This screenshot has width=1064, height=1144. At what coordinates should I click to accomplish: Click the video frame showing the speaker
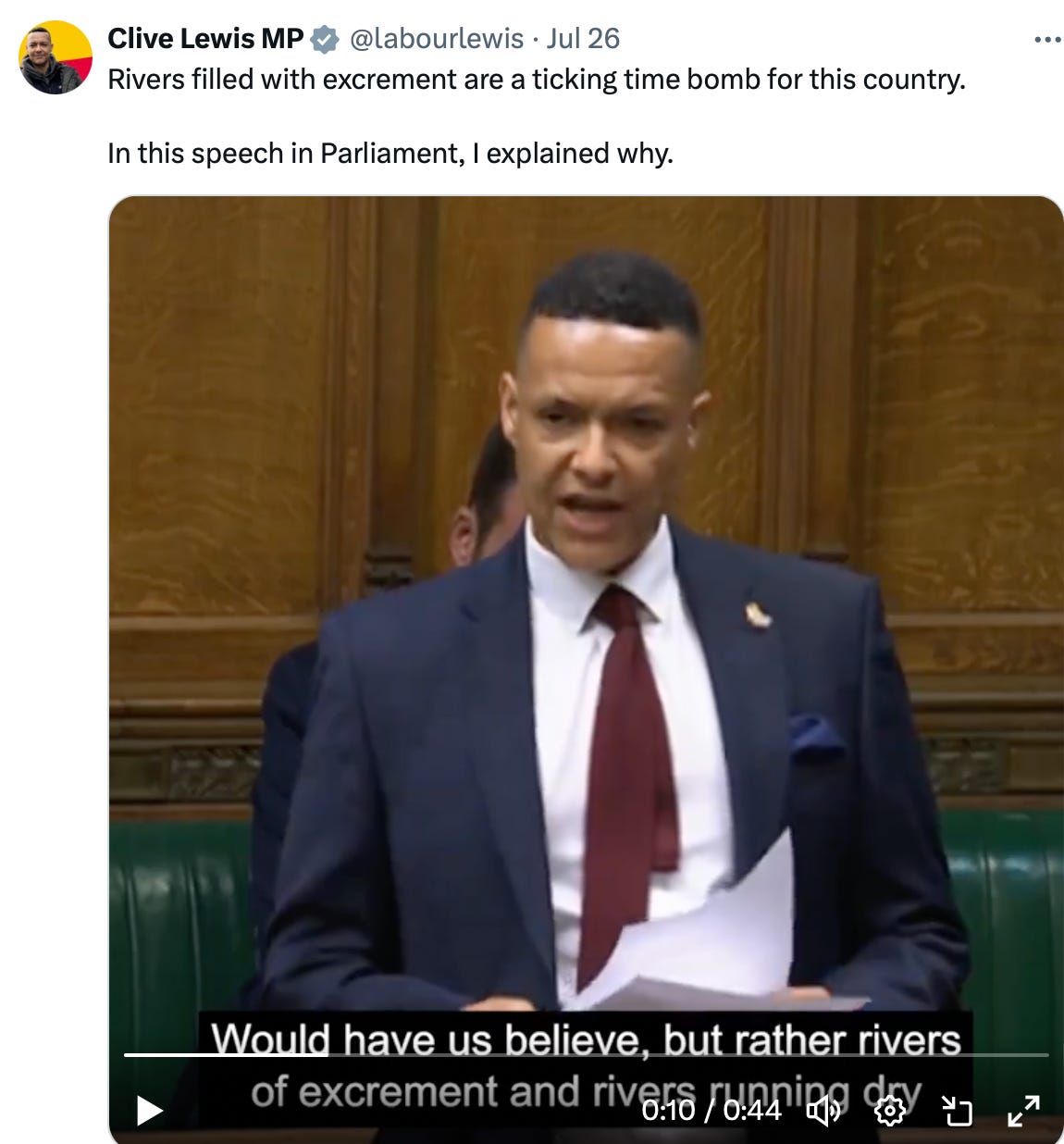(587, 602)
